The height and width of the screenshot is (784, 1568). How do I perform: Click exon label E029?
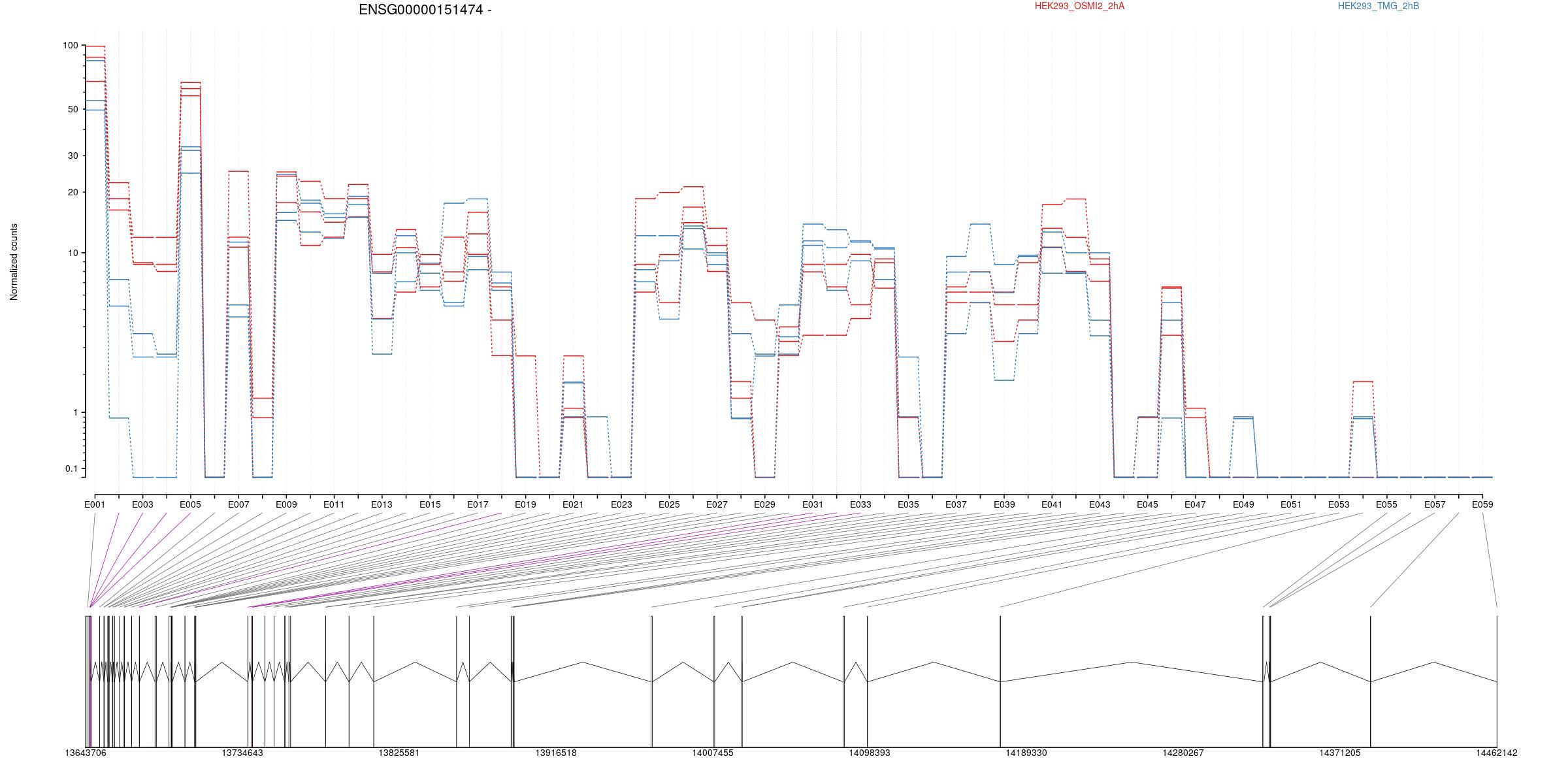[x=764, y=504]
